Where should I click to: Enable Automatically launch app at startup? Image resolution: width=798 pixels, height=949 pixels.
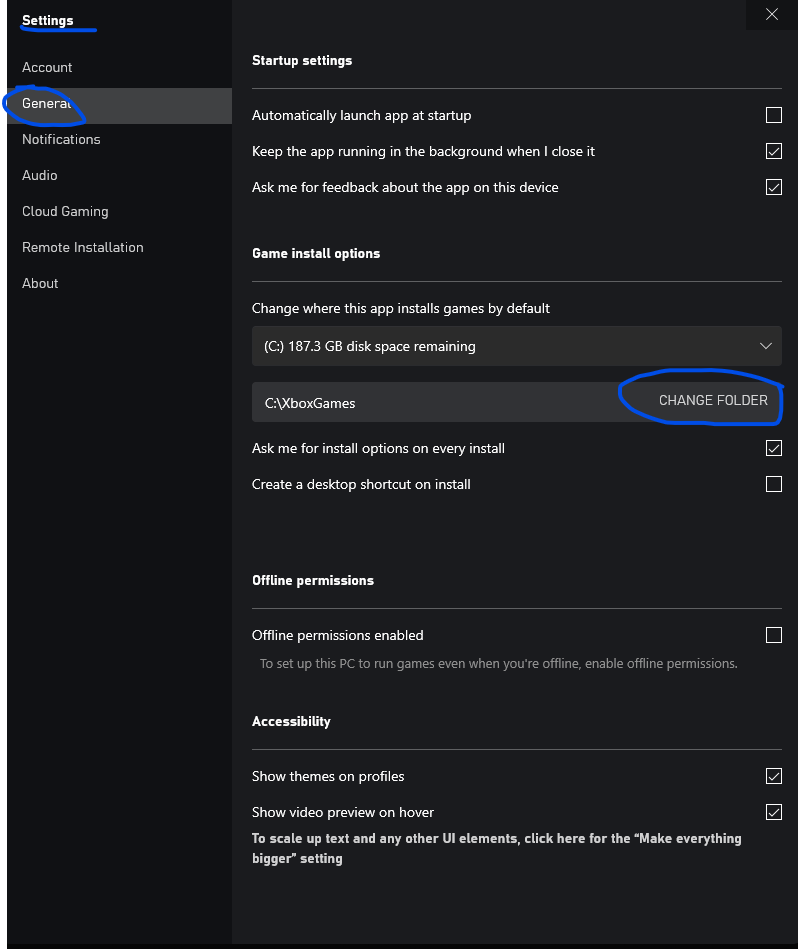click(773, 115)
